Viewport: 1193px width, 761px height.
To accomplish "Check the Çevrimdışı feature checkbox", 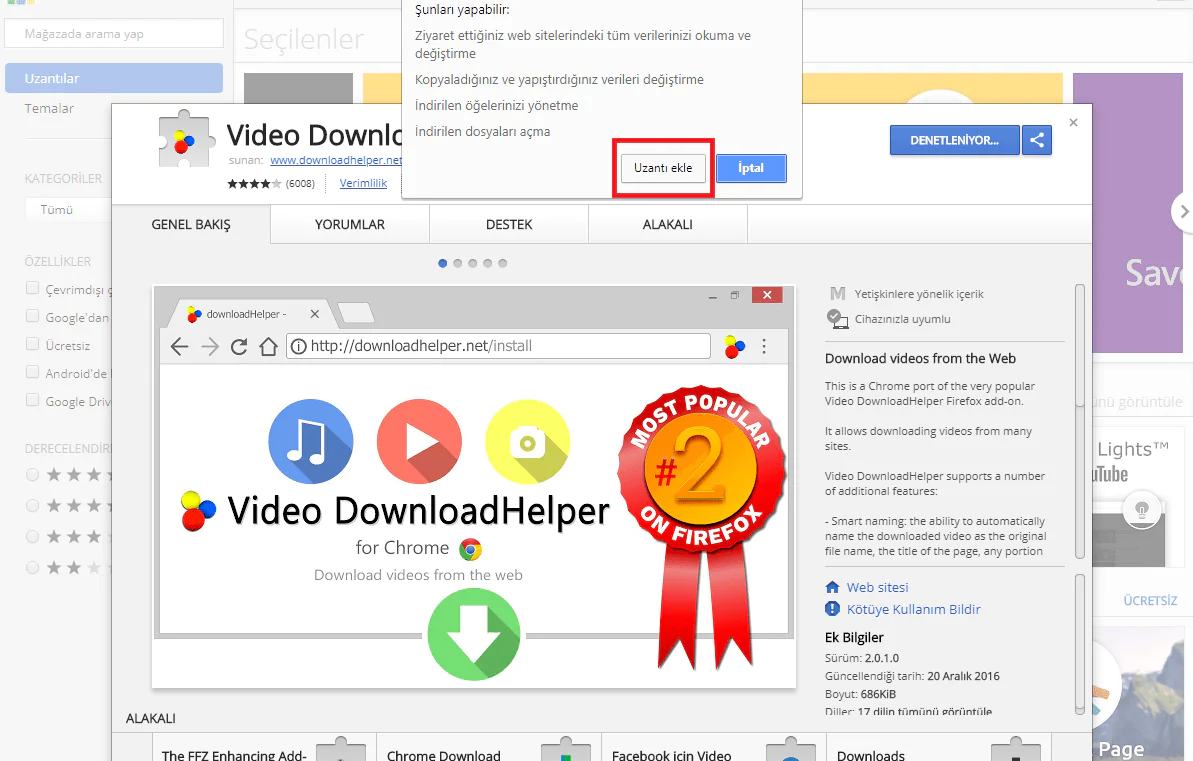I will click(33, 289).
